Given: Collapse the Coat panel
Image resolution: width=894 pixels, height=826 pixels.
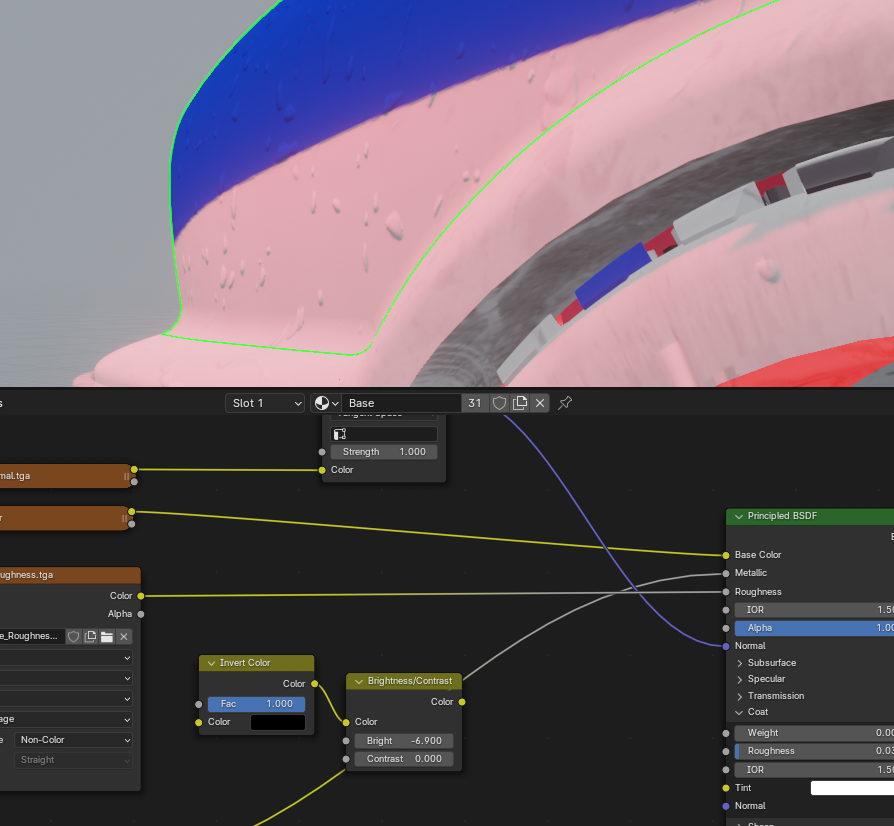Looking at the screenshot, I should tap(739, 712).
